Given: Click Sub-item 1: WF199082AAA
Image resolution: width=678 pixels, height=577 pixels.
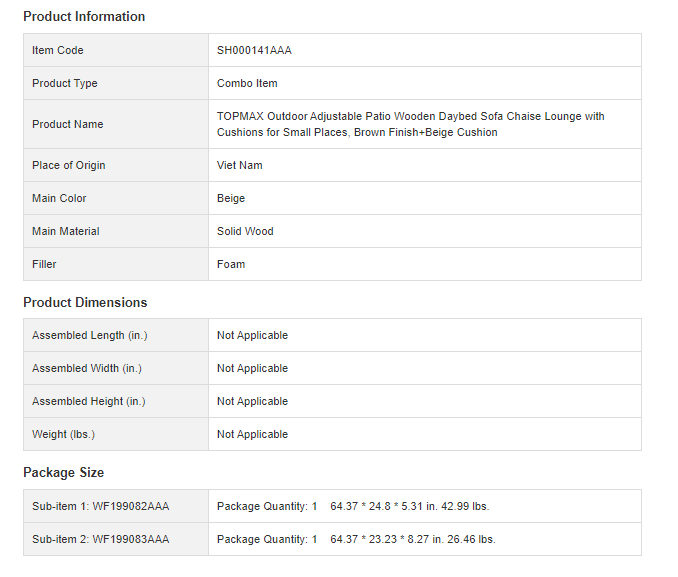Looking at the screenshot, I should 100,506.
